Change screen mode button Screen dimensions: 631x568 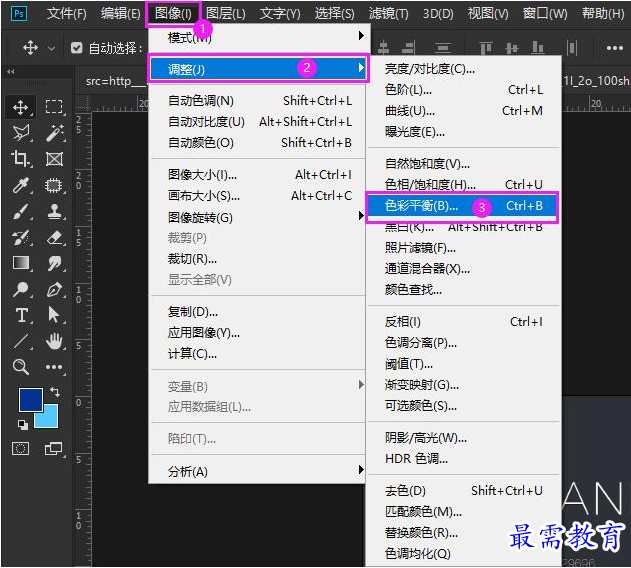coord(54,448)
